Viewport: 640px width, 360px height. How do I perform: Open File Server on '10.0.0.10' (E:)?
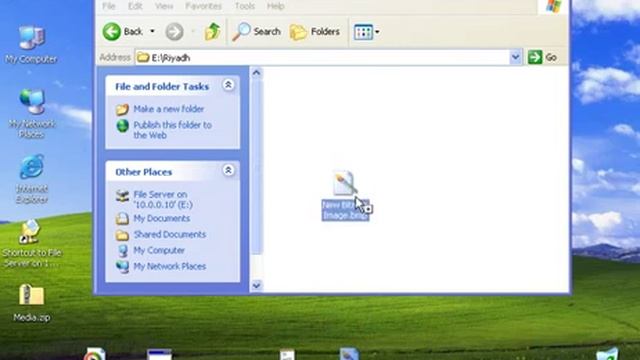pyautogui.click(x=163, y=200)
